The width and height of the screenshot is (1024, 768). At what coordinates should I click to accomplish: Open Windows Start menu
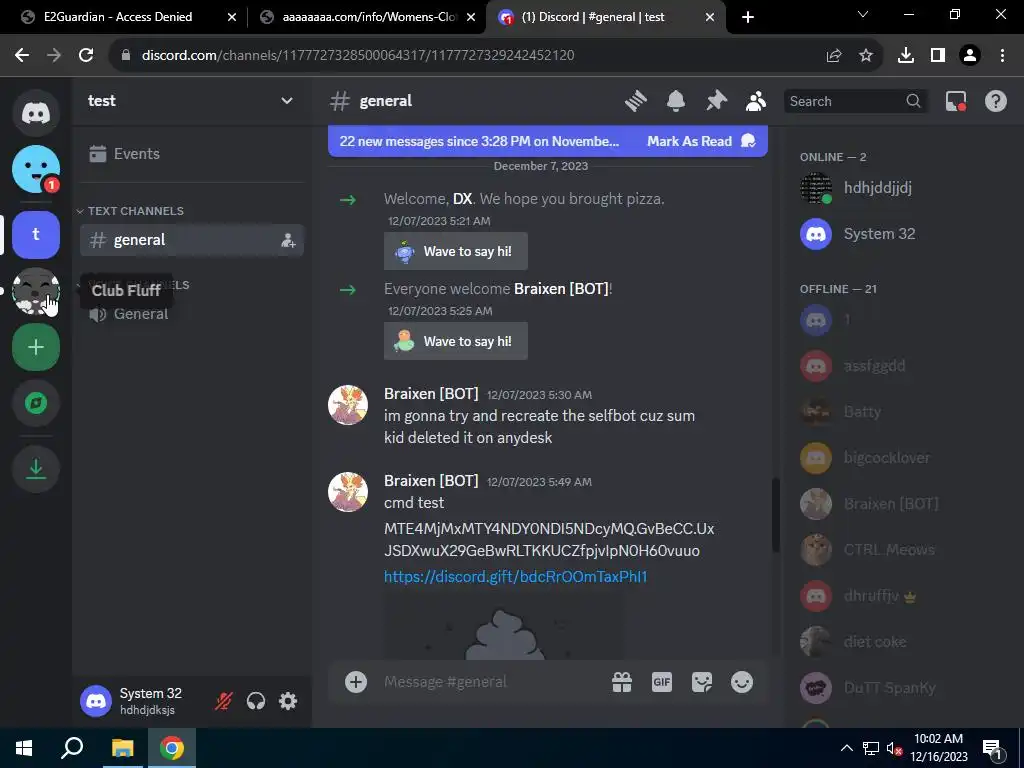(x=24, y=748)
